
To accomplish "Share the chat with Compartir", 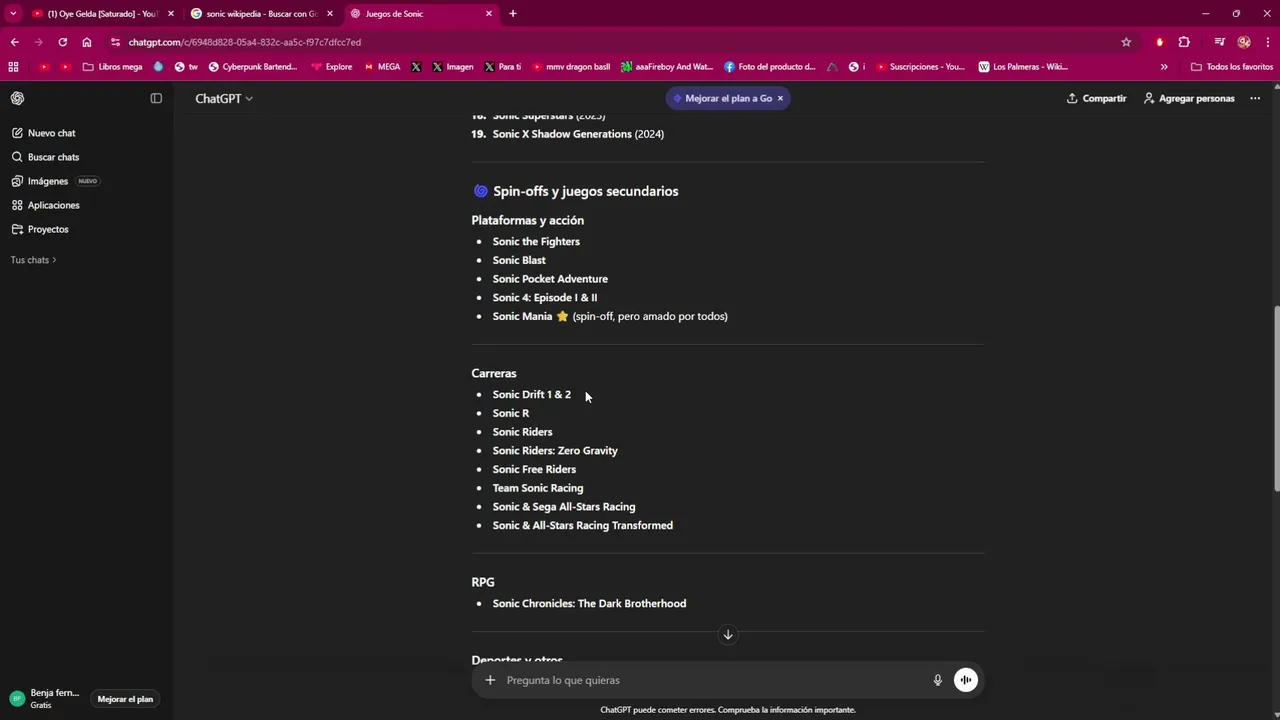I will point(1096,98).
